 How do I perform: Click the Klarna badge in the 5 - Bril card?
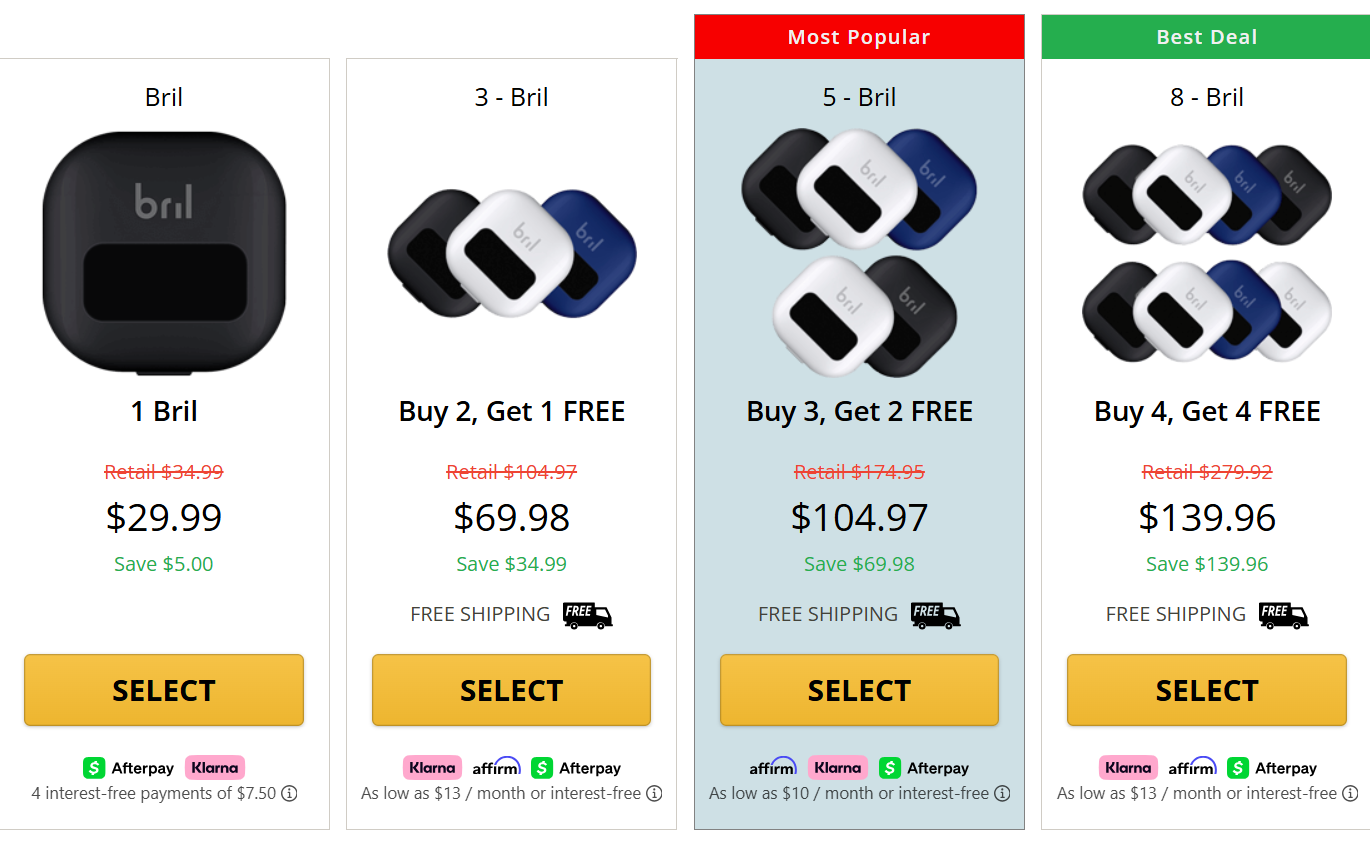click(837, 768)
